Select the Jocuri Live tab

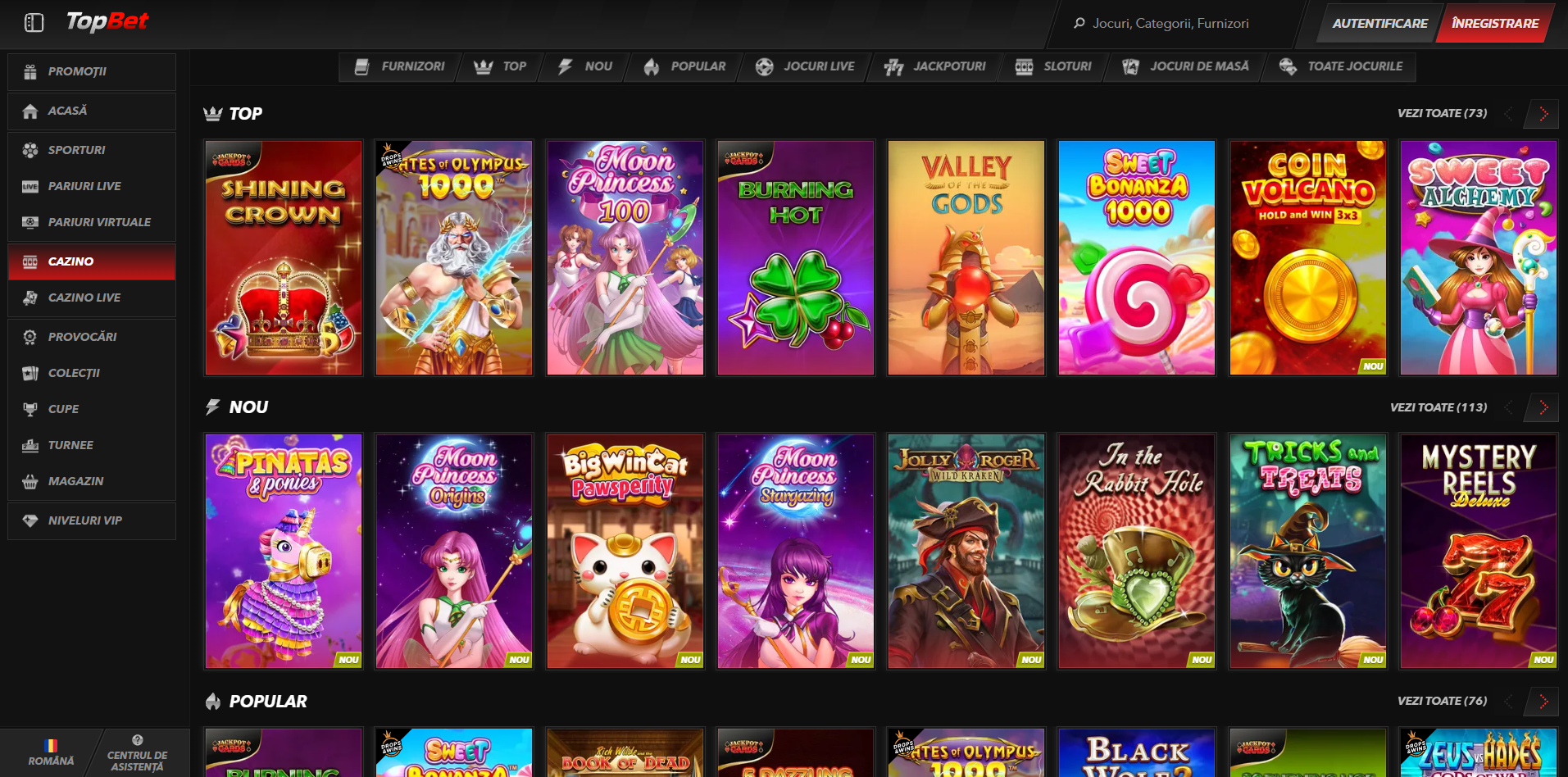tap(805, 66)
